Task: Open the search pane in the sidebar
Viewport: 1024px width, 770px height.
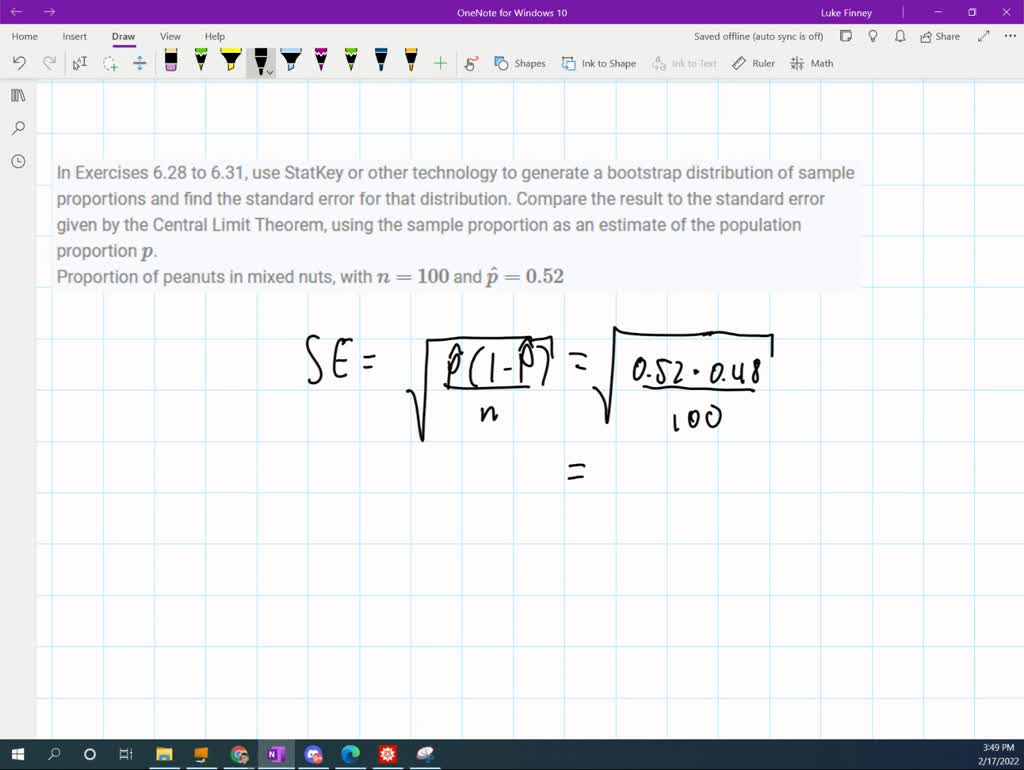Action: (x=18, y=128)
